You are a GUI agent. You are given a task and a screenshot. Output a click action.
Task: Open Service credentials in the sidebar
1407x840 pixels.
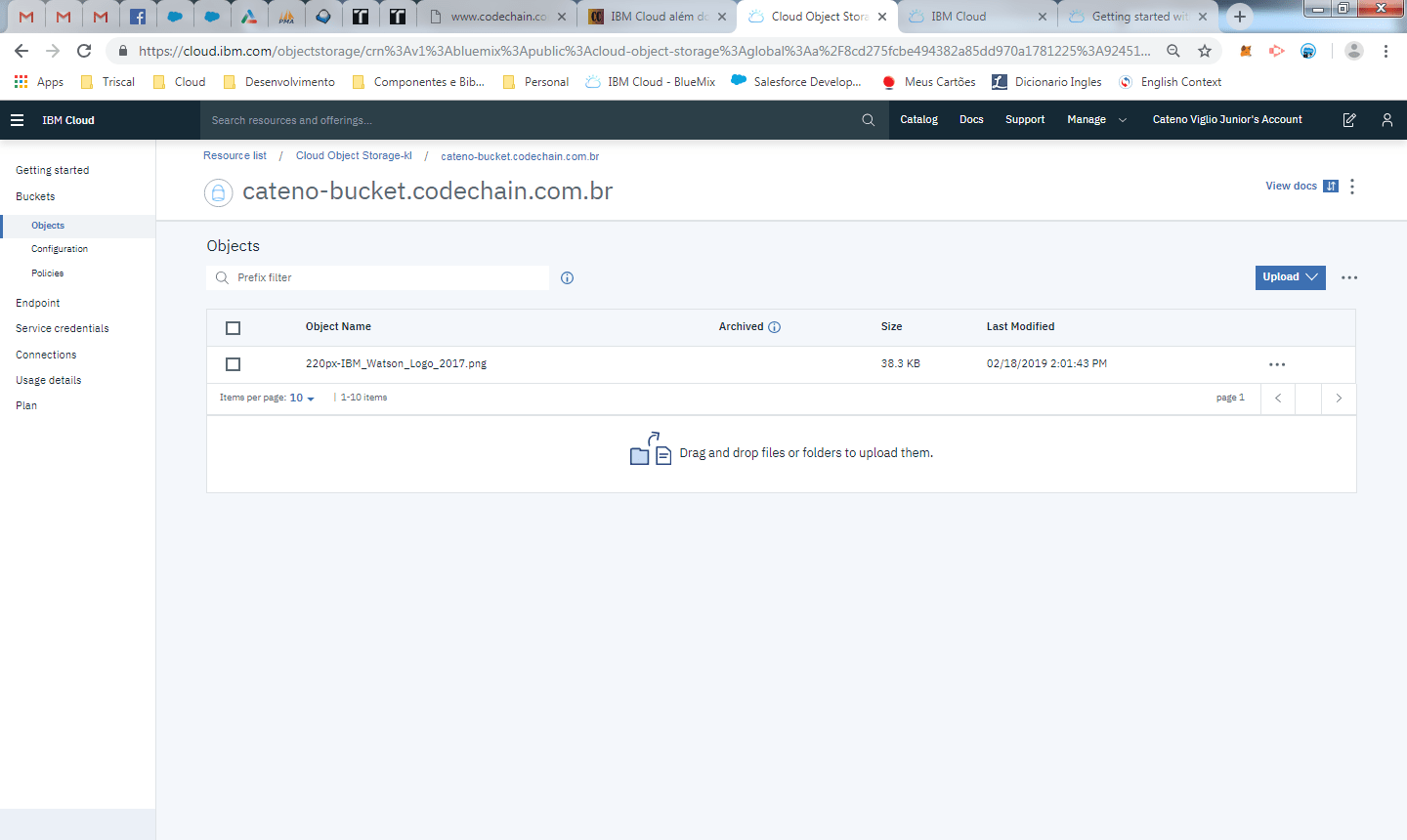point(63,328)
